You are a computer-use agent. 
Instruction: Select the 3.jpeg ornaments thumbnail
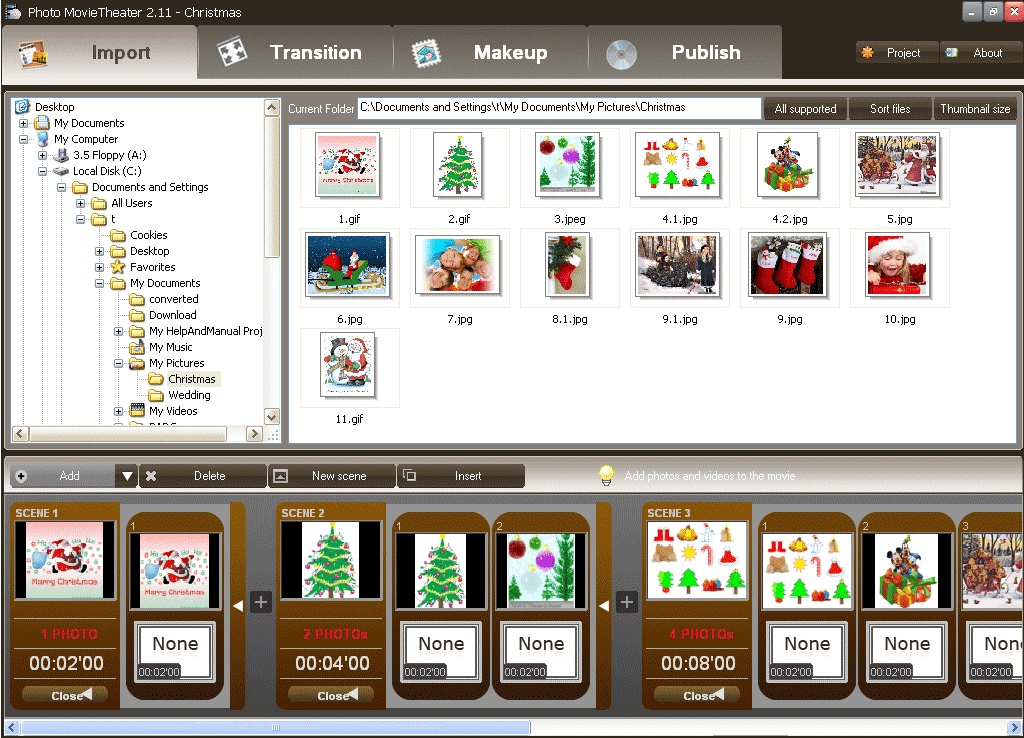click(x=569, y=168)
